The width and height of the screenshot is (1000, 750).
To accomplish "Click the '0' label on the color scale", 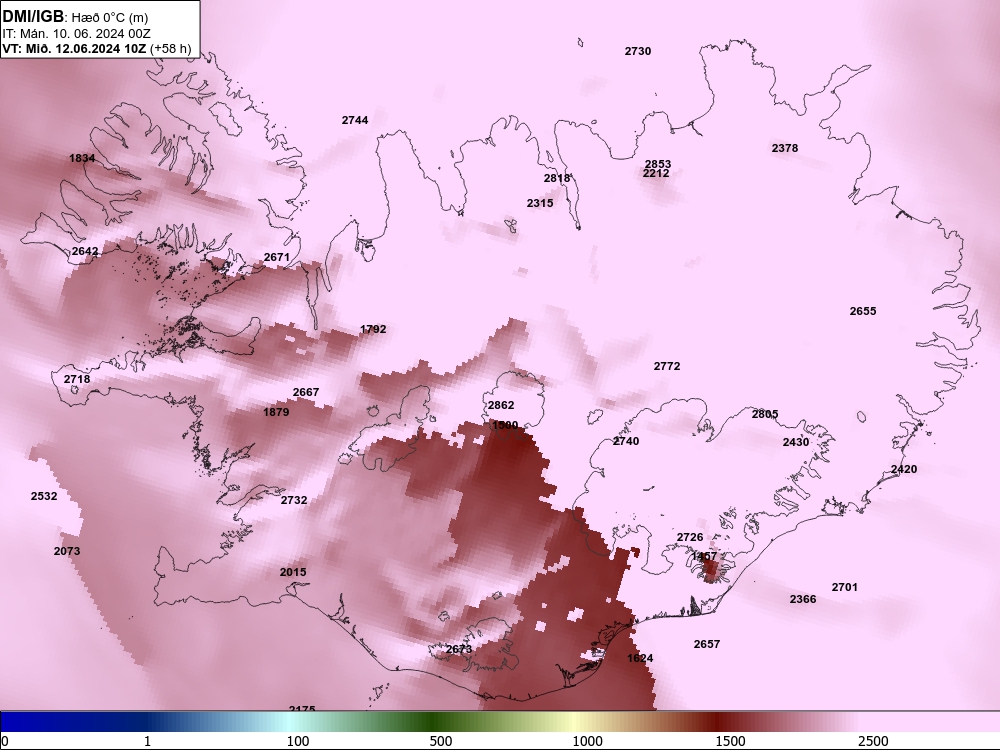I will pos(5,741).
